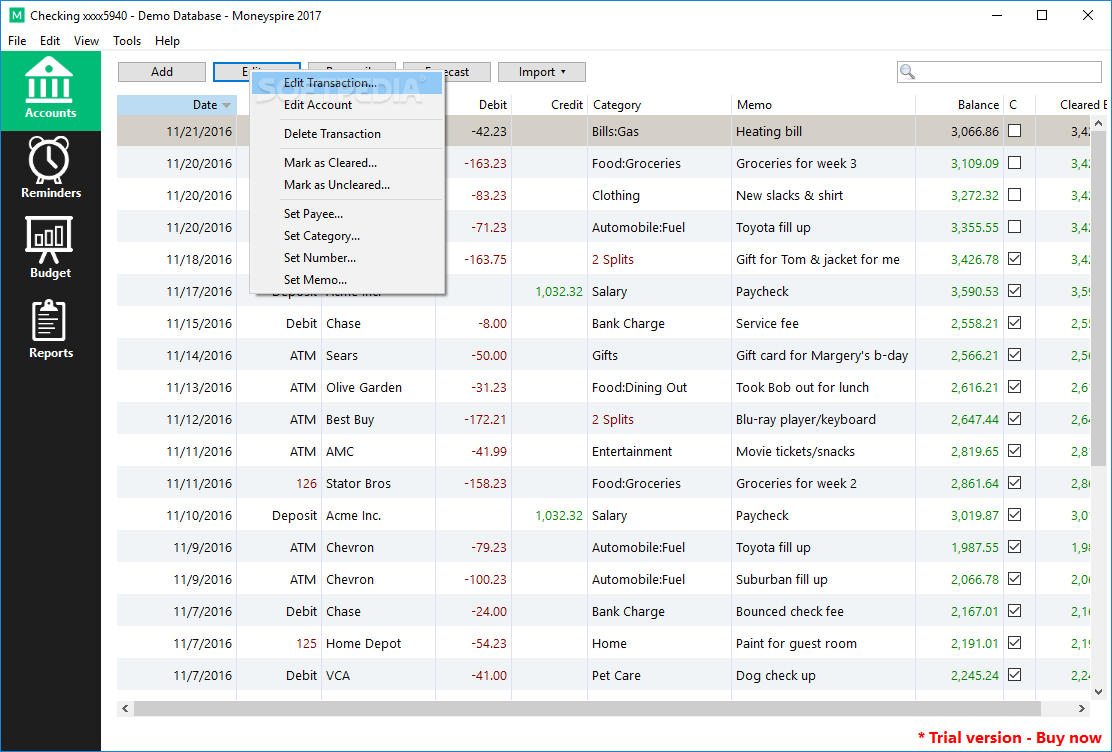The height and width of the screenshot is (752, 1112).
Task: Click the vertical scrollbar down arrow
Action: (x=1099, y=692)
